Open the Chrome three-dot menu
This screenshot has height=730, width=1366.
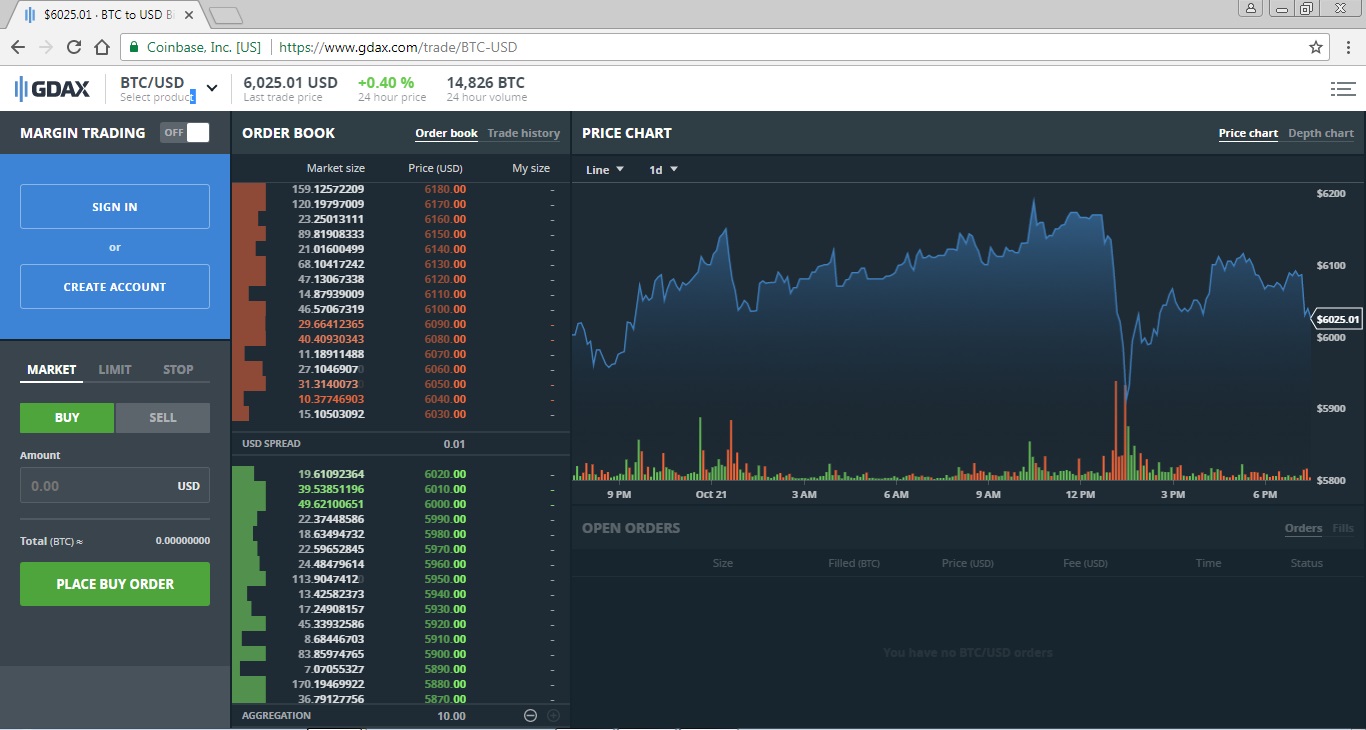(x=1348, y=47)
